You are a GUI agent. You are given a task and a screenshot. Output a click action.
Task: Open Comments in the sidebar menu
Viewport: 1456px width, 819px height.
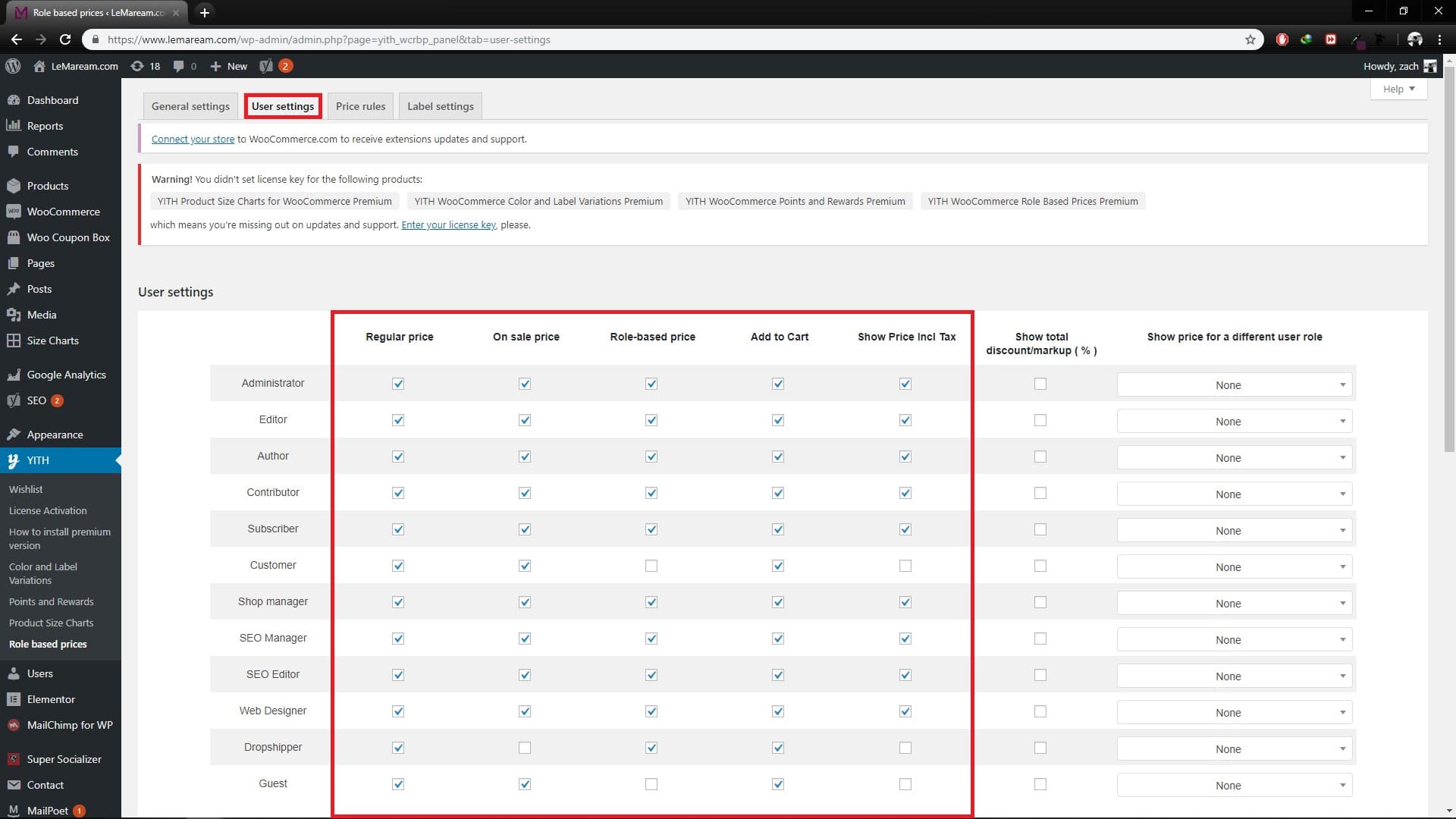click(52, 152)
